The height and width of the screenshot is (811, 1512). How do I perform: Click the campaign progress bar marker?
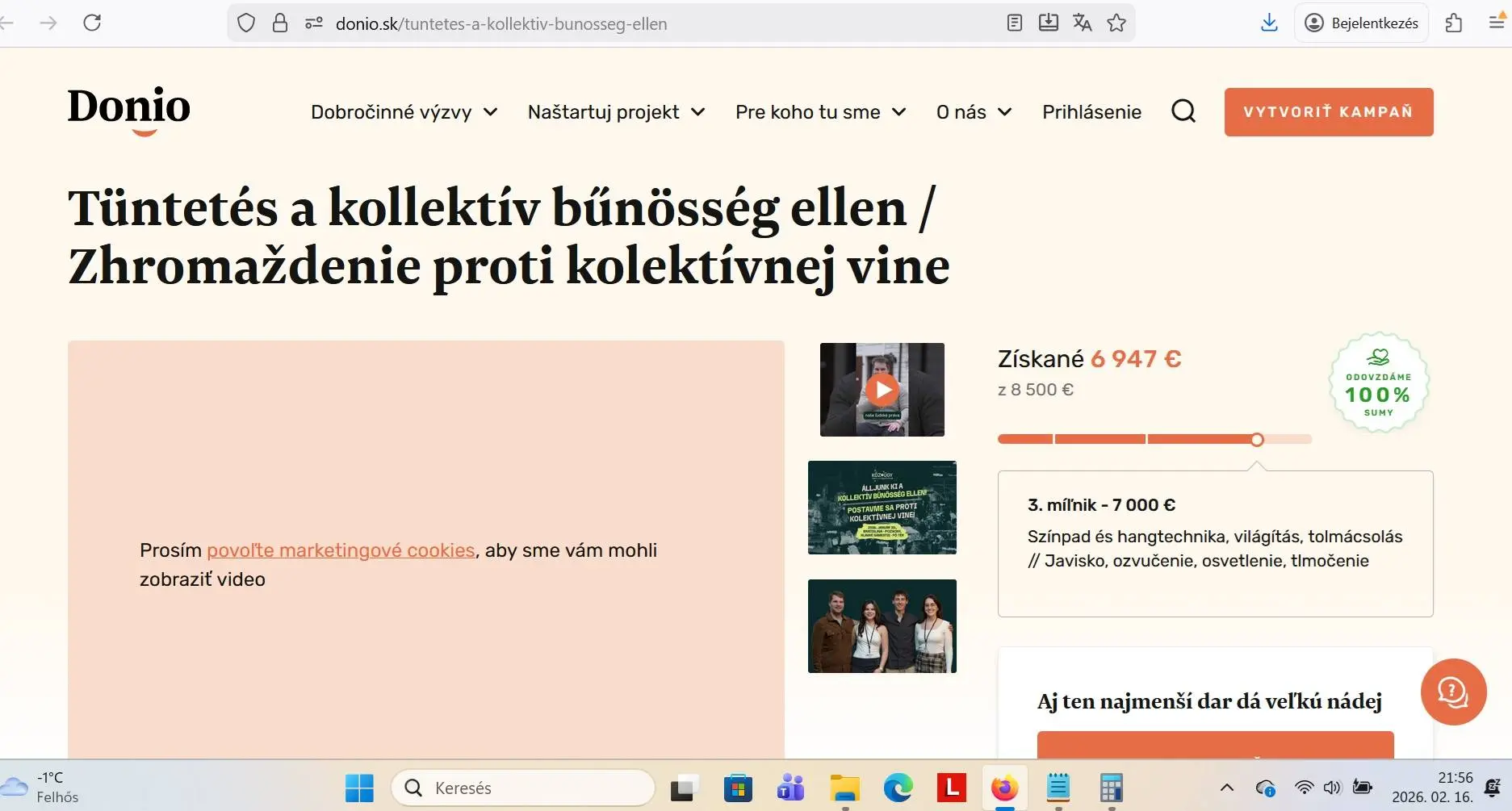(x=1257, y=440)
